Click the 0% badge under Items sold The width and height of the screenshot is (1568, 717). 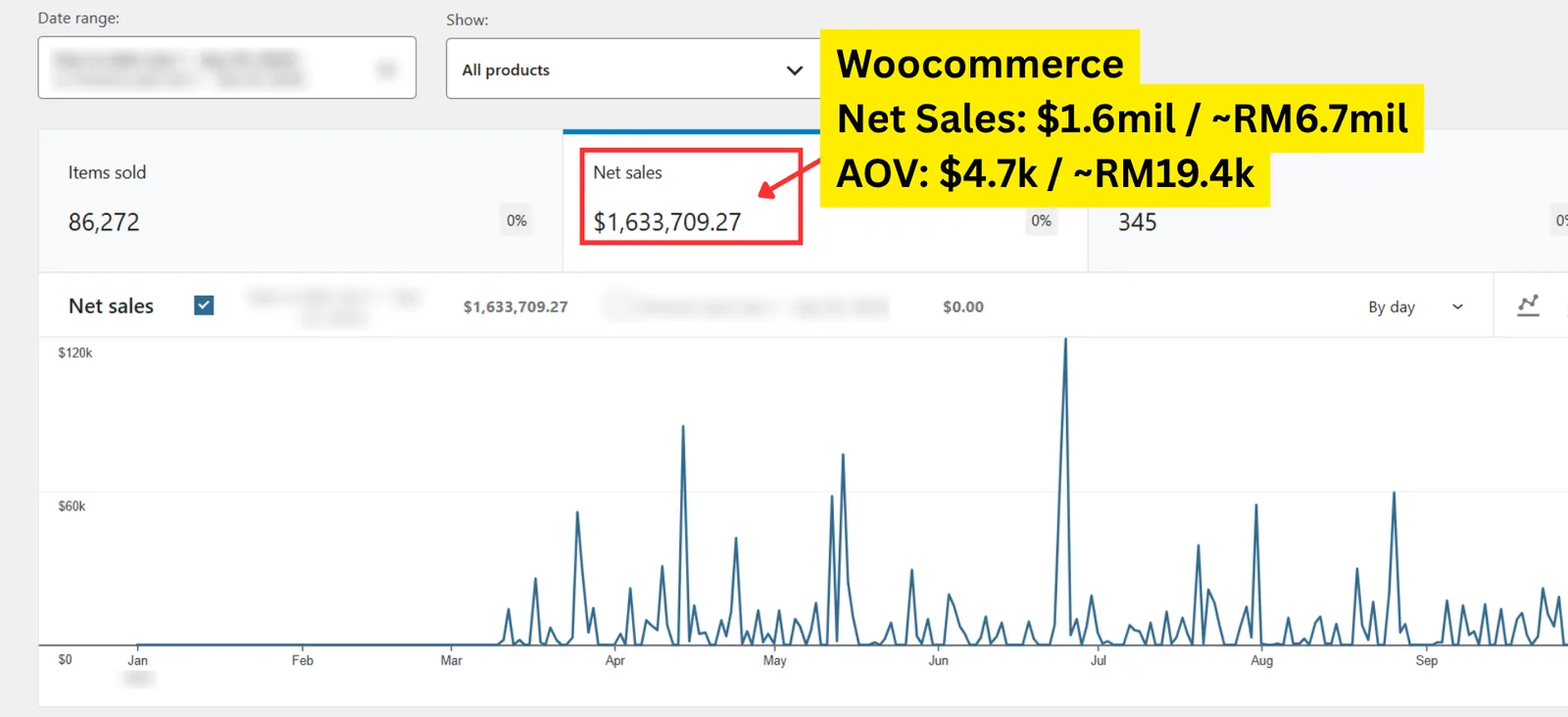[516, 221]
